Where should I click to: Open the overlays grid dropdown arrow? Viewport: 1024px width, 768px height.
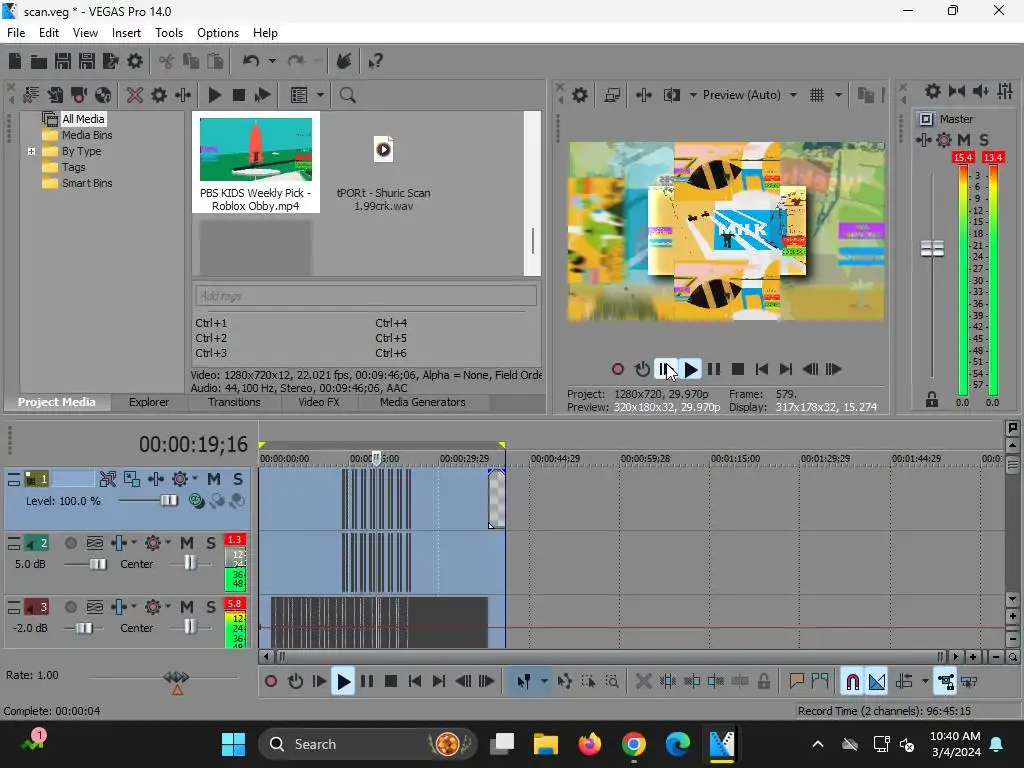pyautogui.click(x=838, y=95)
